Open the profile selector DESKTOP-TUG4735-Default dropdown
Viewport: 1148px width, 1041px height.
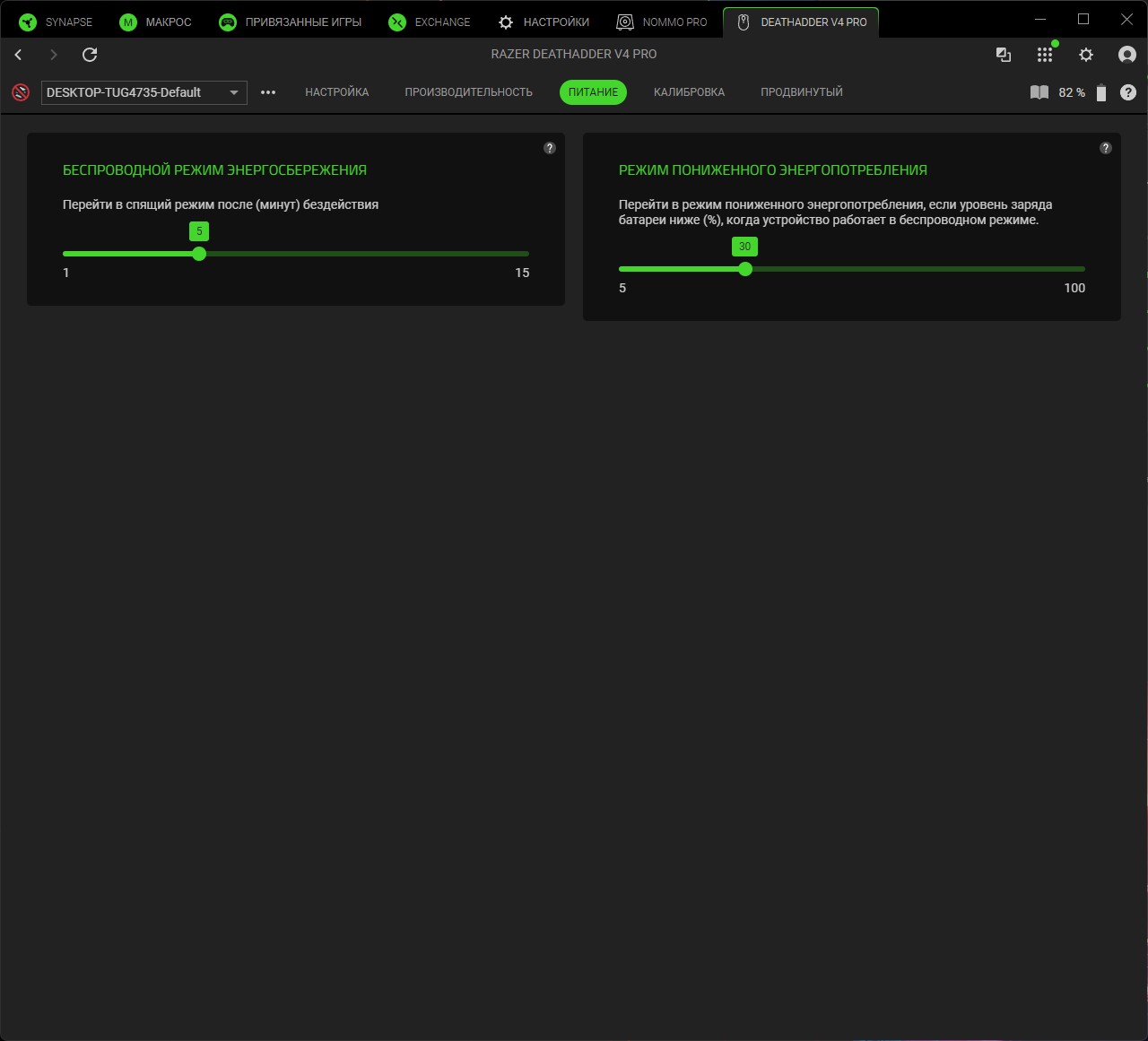click(144, 92)
